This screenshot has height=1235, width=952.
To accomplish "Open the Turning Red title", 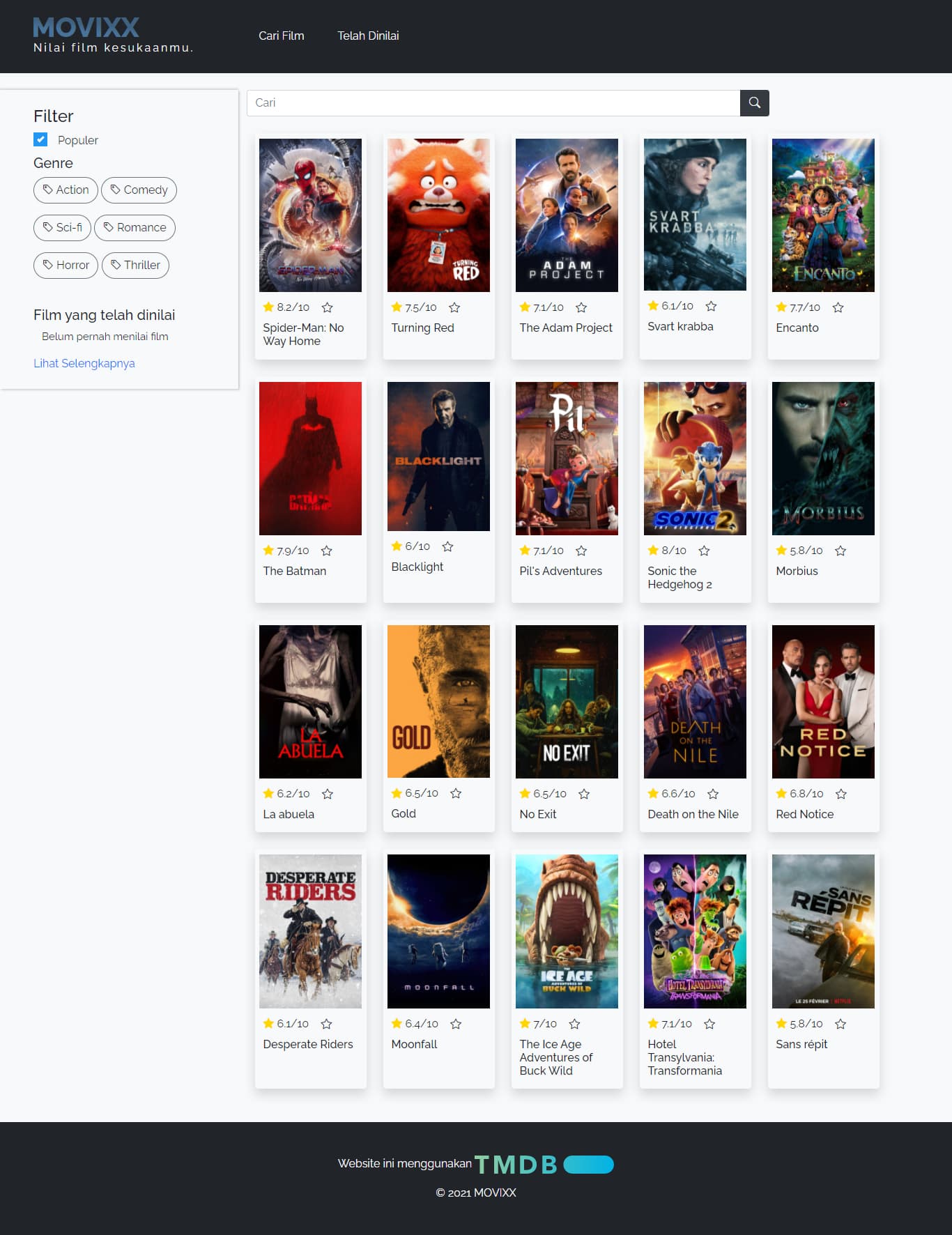I will tap(422, 328).
